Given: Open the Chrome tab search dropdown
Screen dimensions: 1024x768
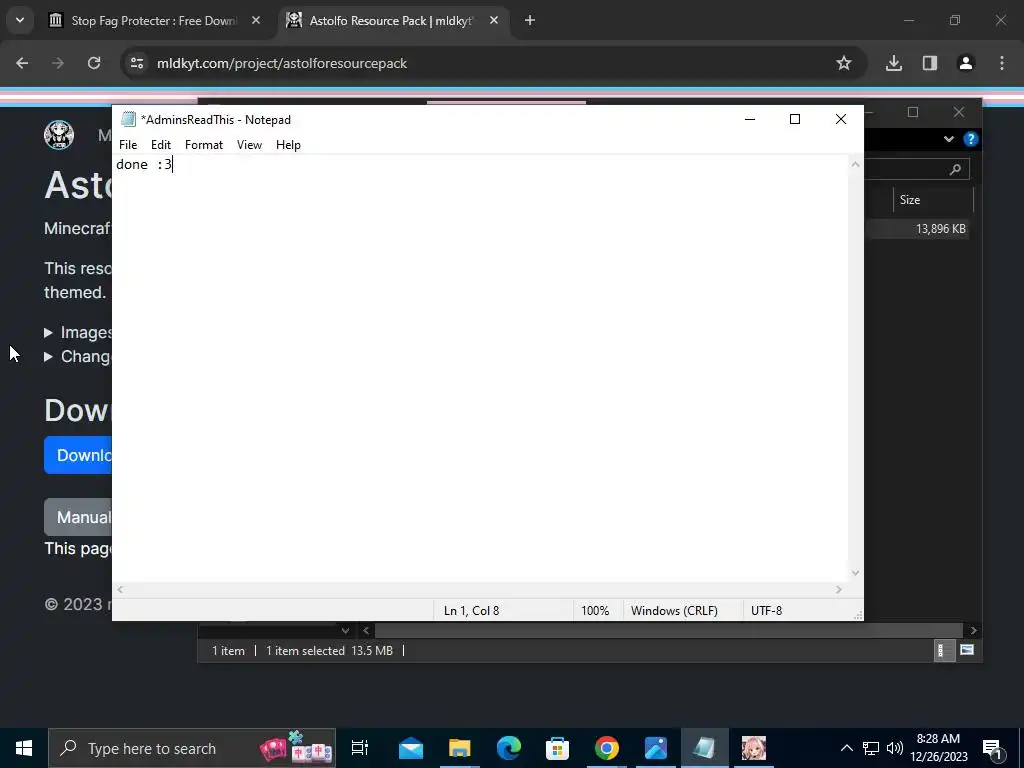Looking at the screenshot, I should click(x=20, y=20).
